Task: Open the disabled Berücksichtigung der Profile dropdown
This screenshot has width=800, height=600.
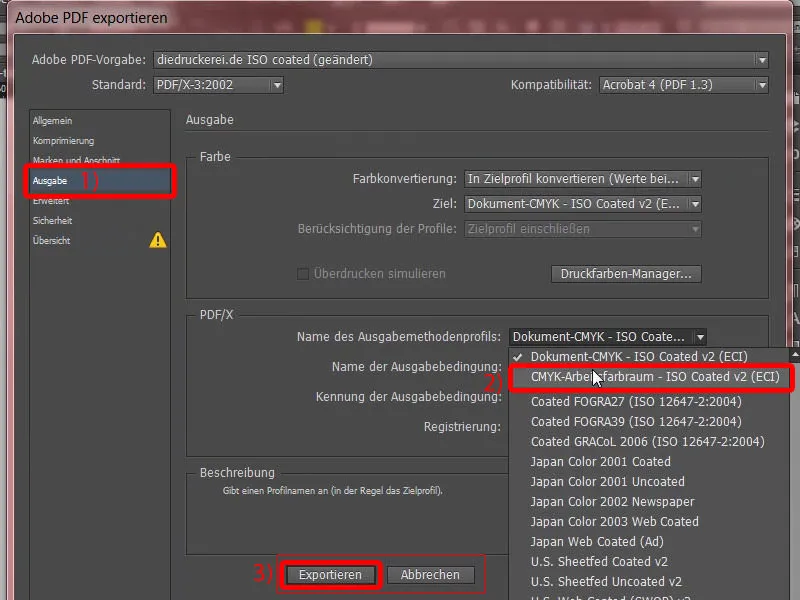Action: click(x=582, y=229)
